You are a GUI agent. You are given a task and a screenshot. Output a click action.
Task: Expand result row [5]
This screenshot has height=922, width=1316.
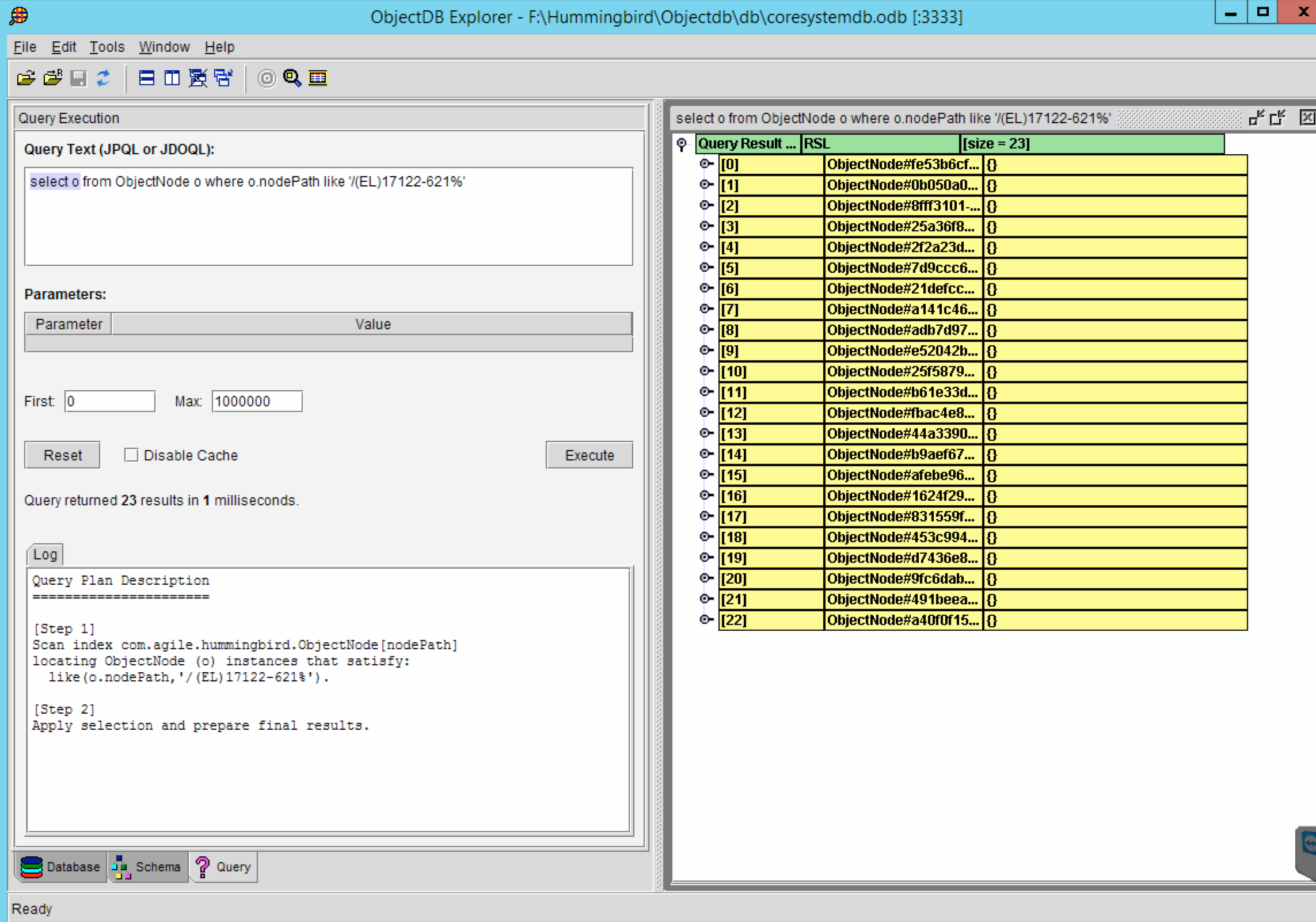[x=706, y=268]
